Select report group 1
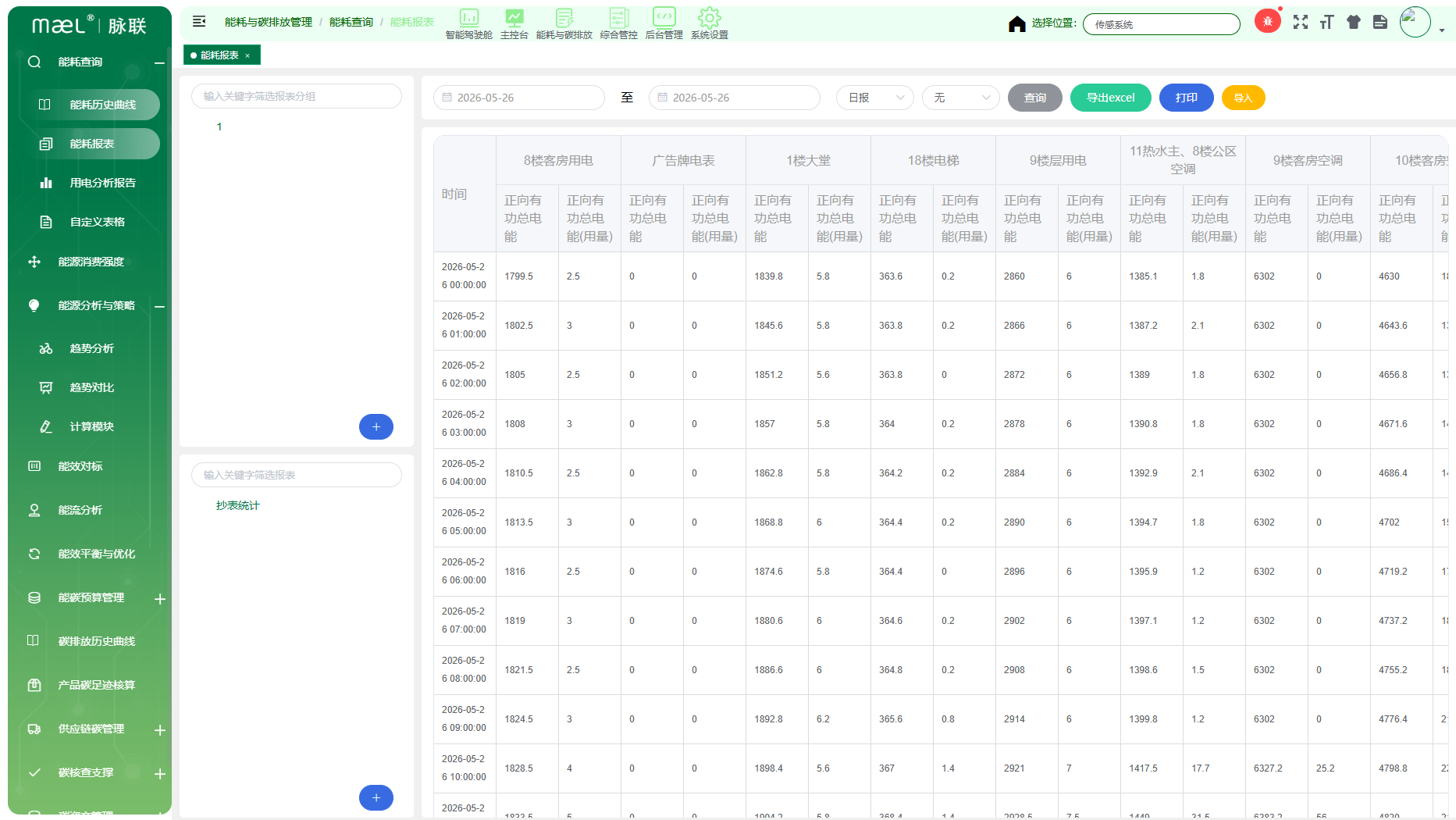This screenshot has height=820, width=1456. tap(219, 127)
